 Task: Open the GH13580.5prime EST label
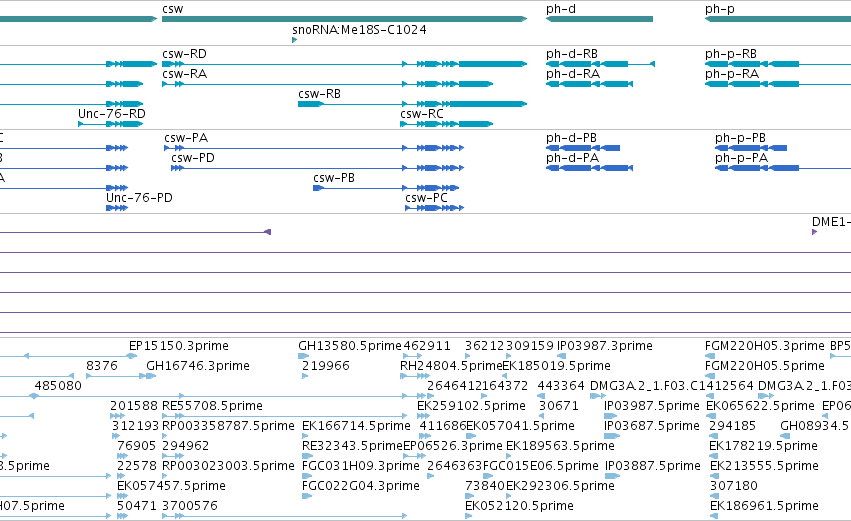(x=350, y=346)
